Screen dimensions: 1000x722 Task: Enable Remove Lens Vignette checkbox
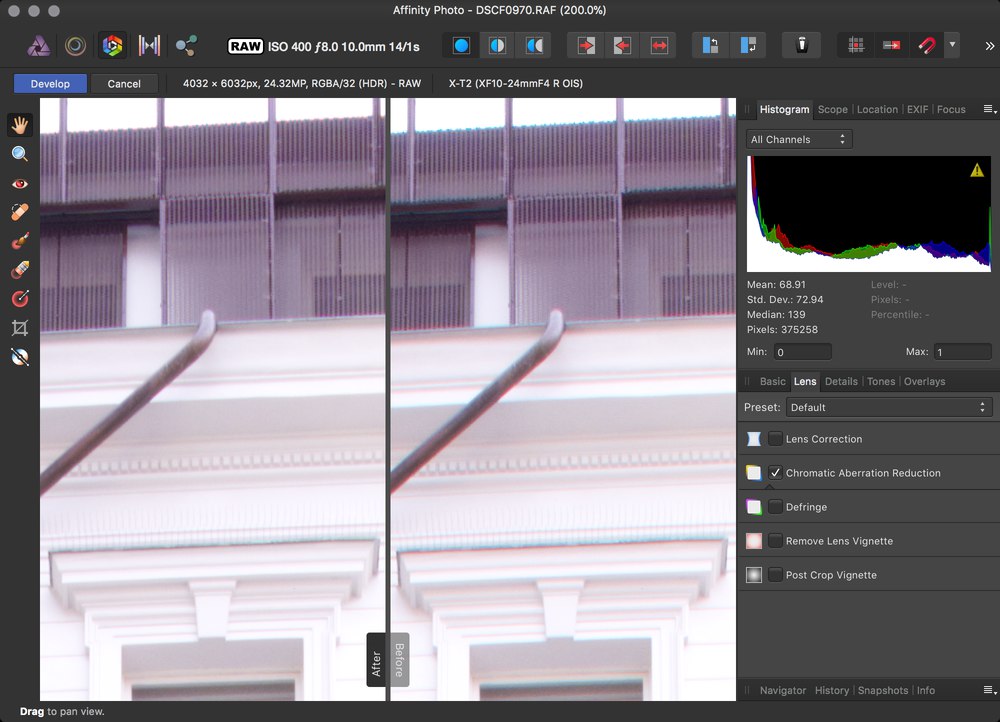[775, 541]
